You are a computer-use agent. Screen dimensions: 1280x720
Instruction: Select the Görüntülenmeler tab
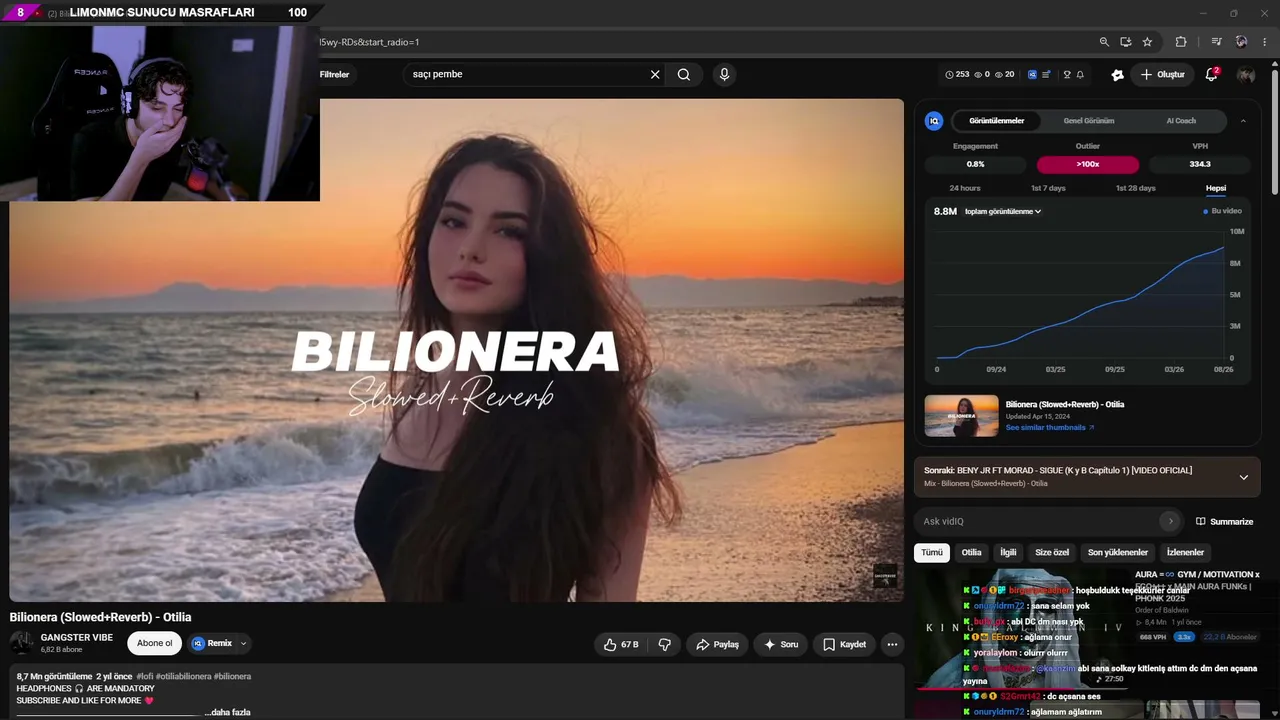click(x=997, y=121)
